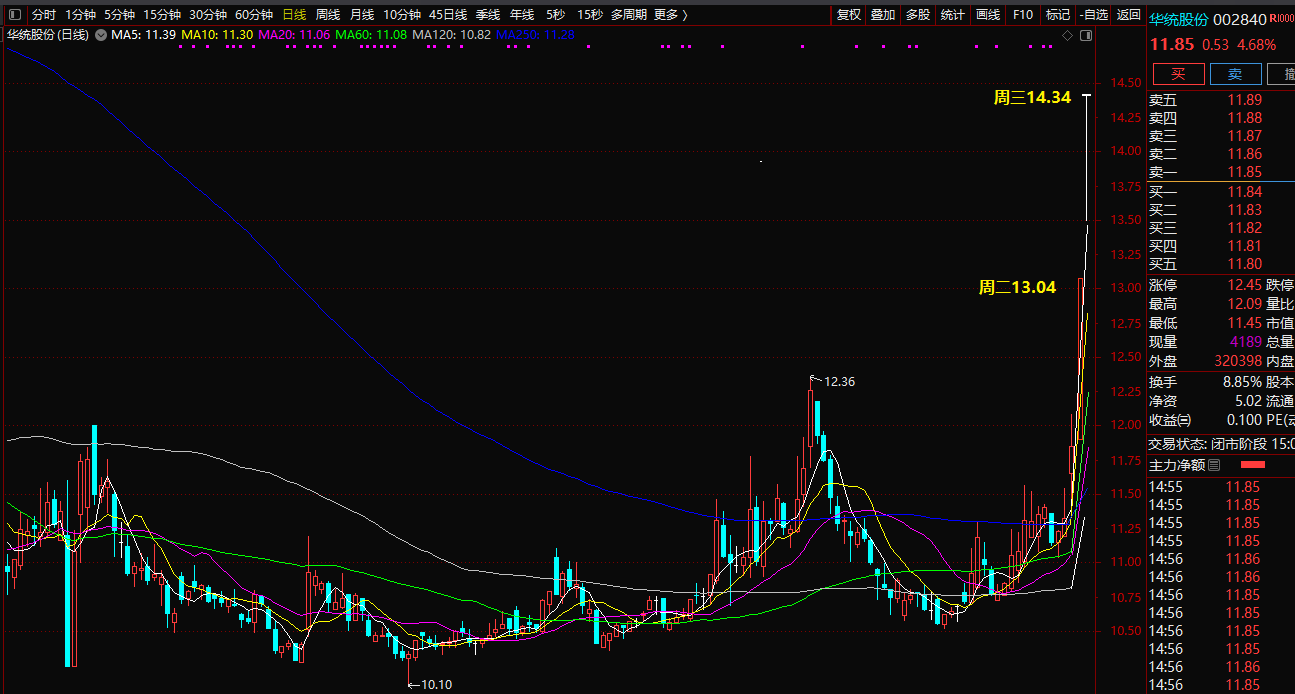Remove from watchlist via -自选
This screenshot has width=1295, height=694.
click(1094, 15)
